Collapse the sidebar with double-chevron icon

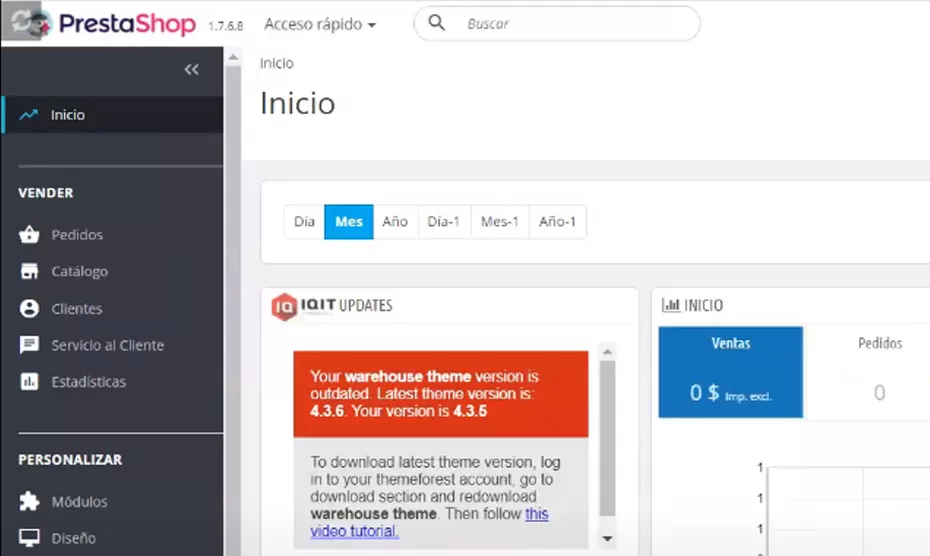point(191,69)
